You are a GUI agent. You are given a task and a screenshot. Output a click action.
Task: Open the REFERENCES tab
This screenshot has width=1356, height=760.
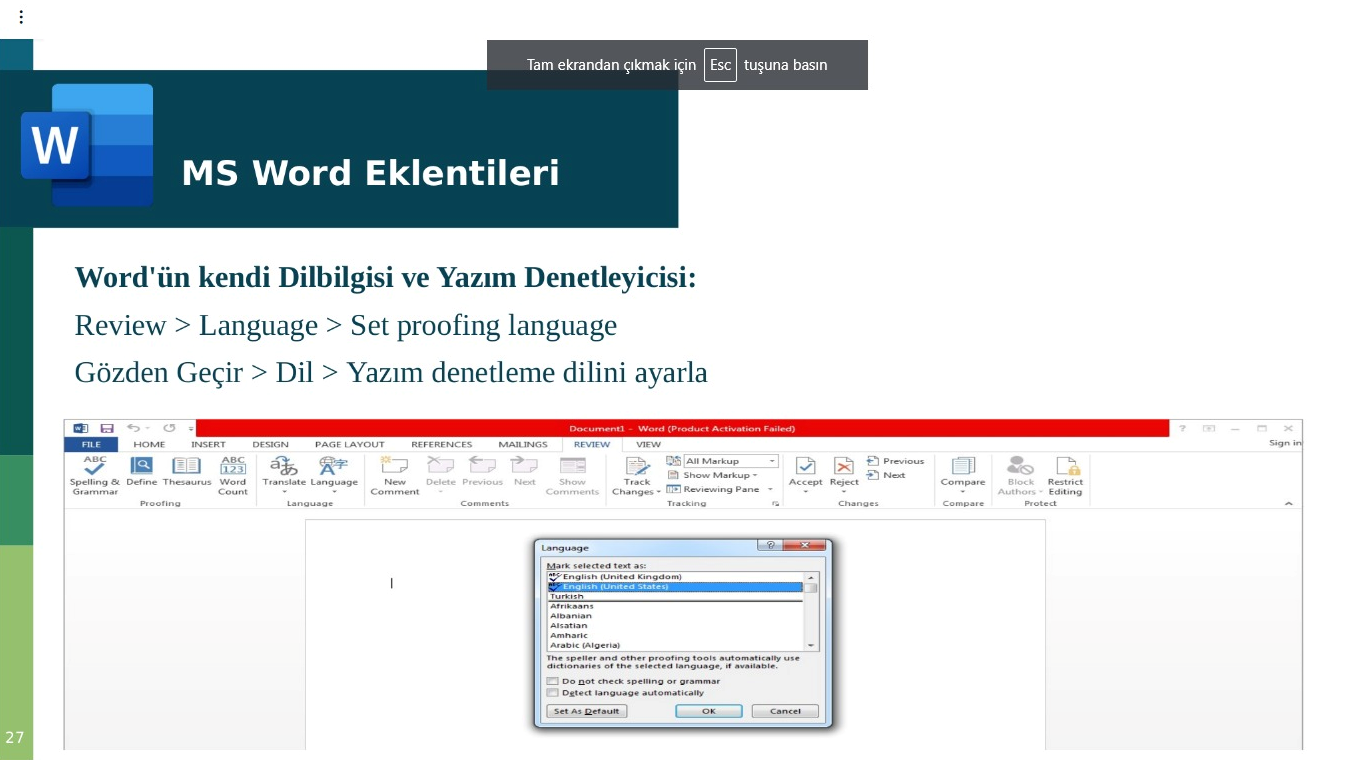(441, 444)
